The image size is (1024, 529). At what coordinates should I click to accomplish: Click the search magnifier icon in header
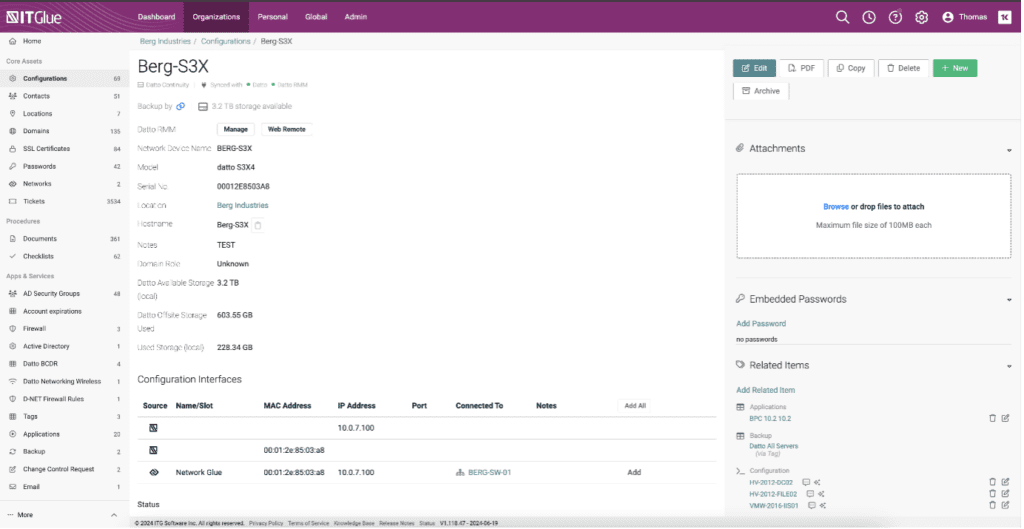tap(842, 17)
